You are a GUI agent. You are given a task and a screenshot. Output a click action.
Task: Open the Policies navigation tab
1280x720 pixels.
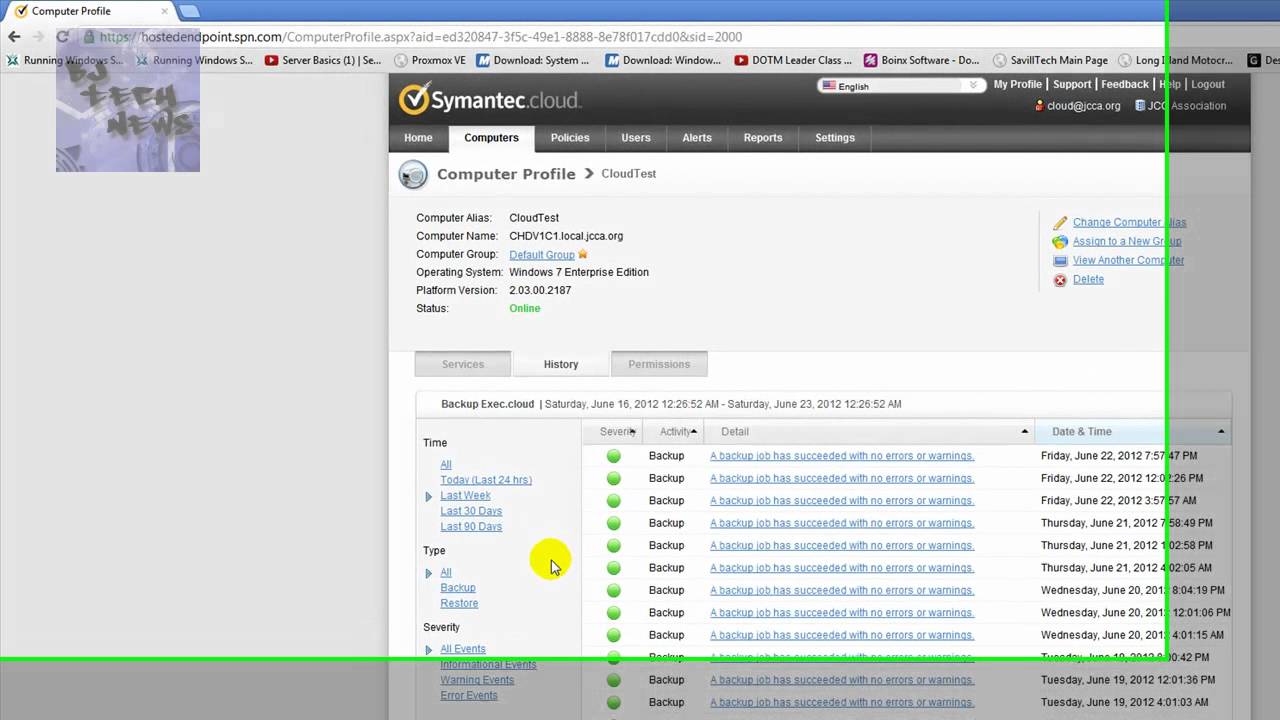(570, 138)
